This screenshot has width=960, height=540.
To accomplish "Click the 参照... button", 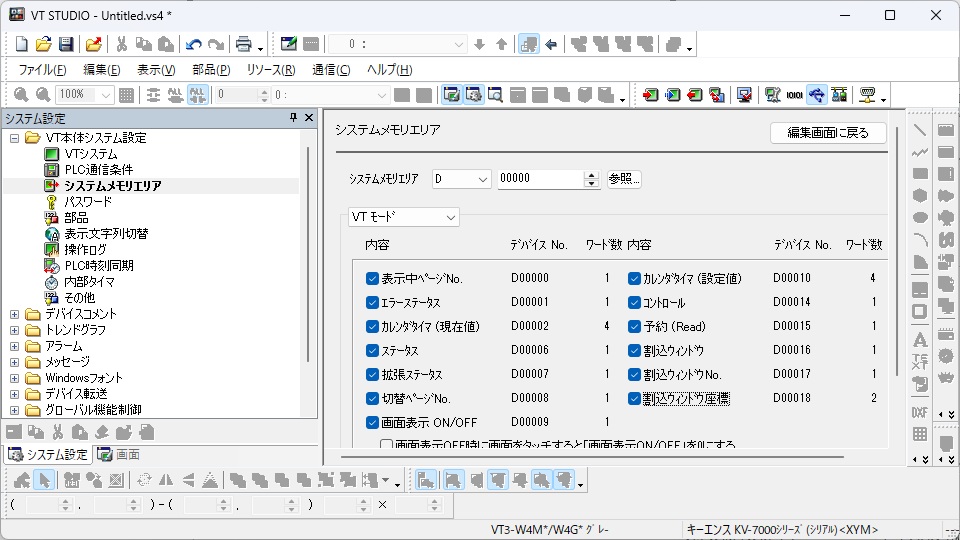I will point(624,179).
